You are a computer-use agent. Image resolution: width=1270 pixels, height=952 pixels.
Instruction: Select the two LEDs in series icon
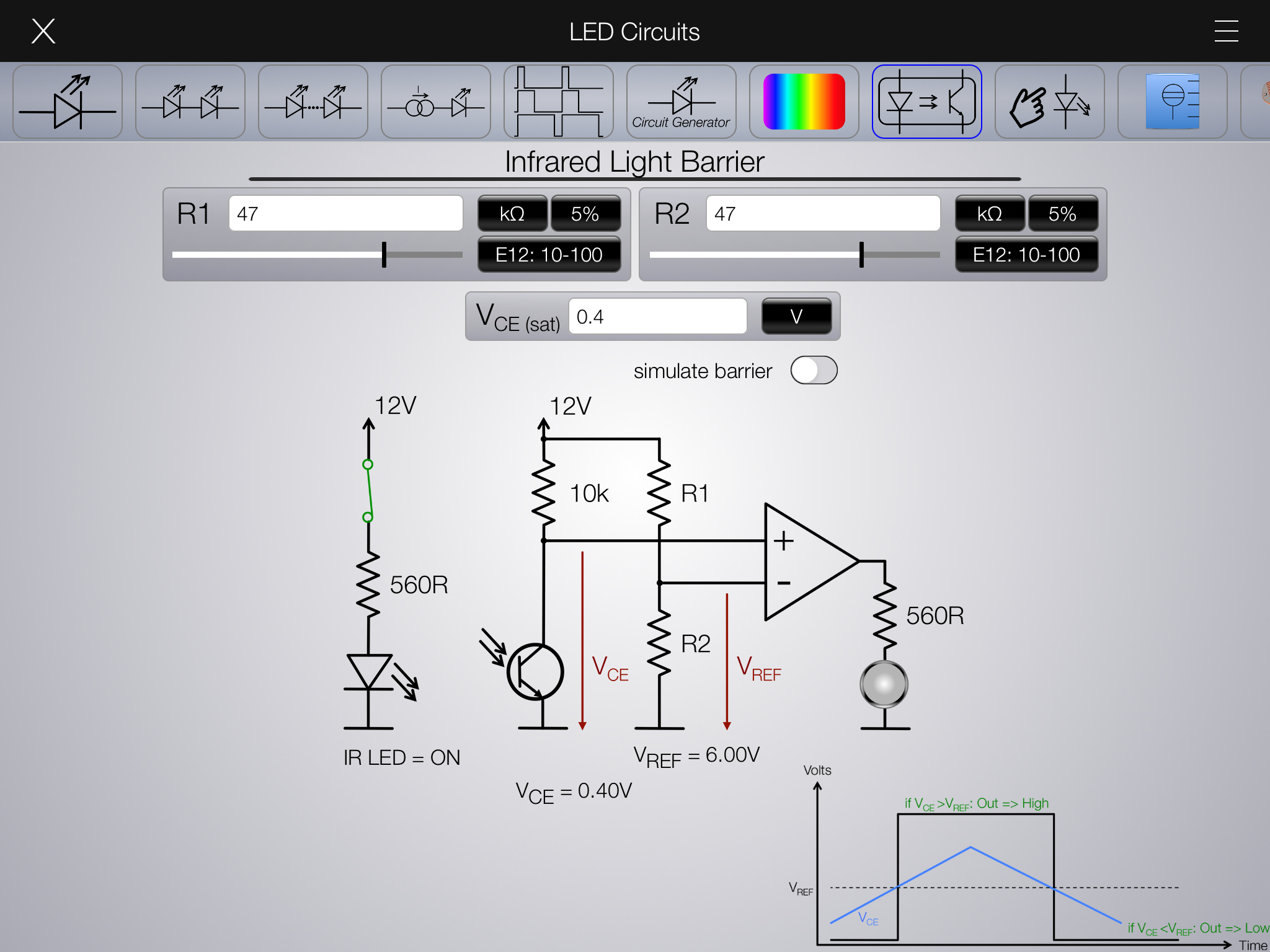click(190, 102)
